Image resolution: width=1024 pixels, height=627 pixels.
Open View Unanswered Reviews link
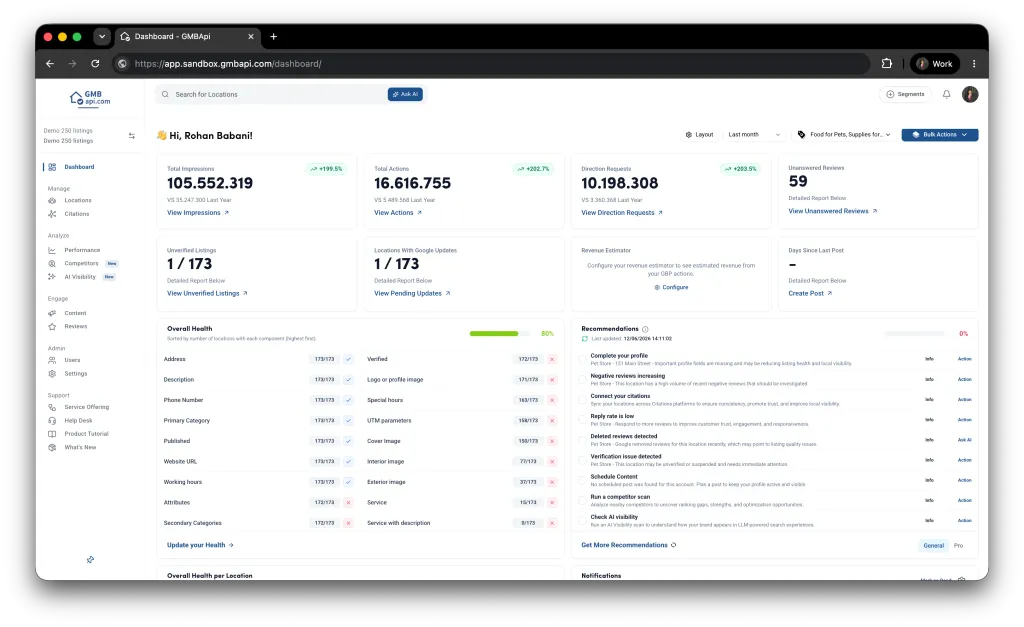pos(832,212)
